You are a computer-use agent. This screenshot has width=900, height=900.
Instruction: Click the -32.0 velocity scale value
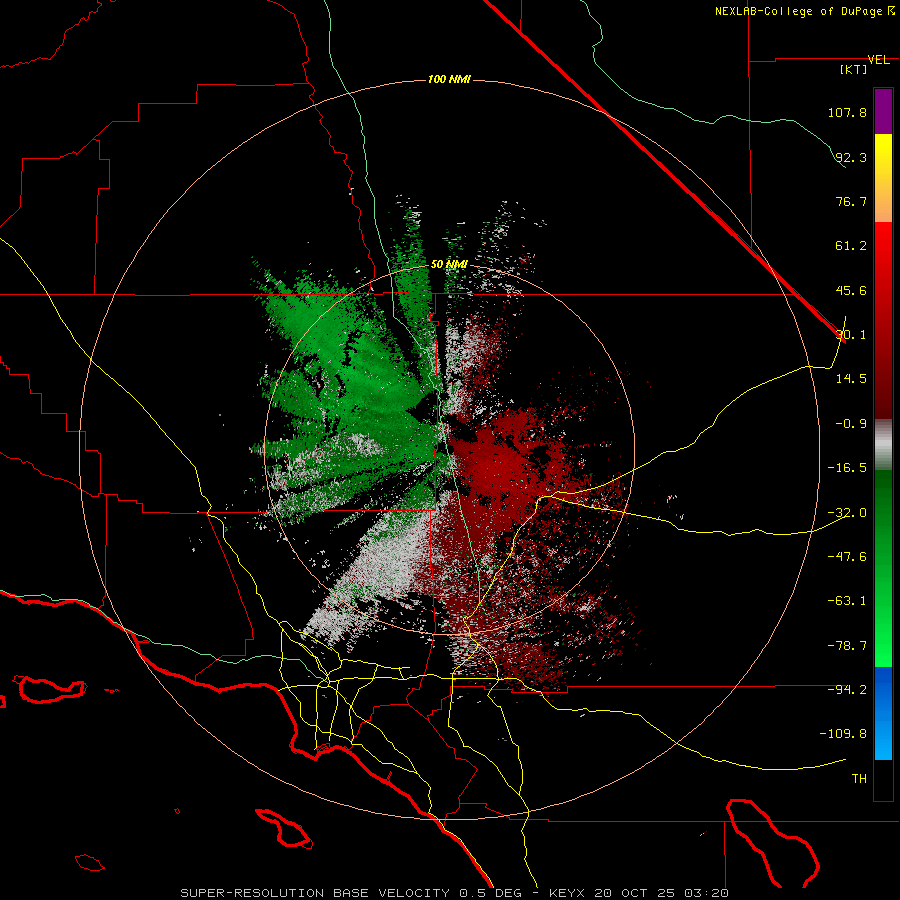[847, 513]
